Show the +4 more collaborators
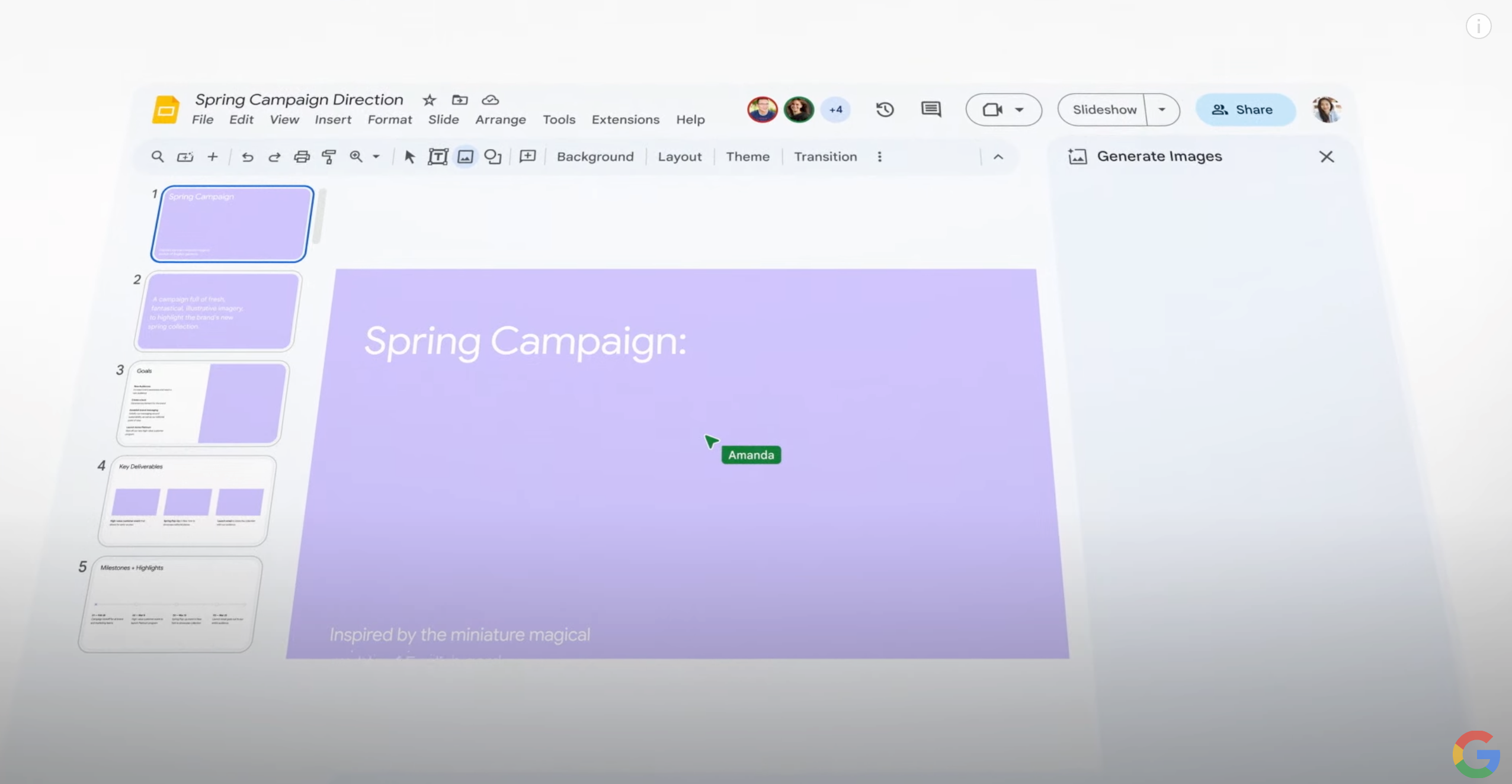Viewport: 1512px width, 784px height. [836, 110]
